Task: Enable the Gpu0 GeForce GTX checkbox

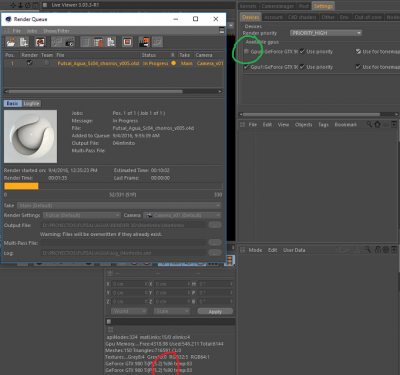Action: click(246, 51)
